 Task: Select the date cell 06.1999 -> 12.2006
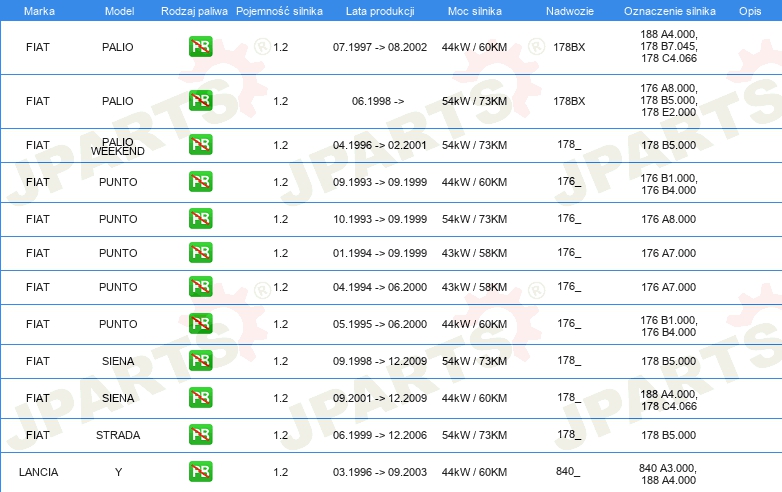(380, 435)
